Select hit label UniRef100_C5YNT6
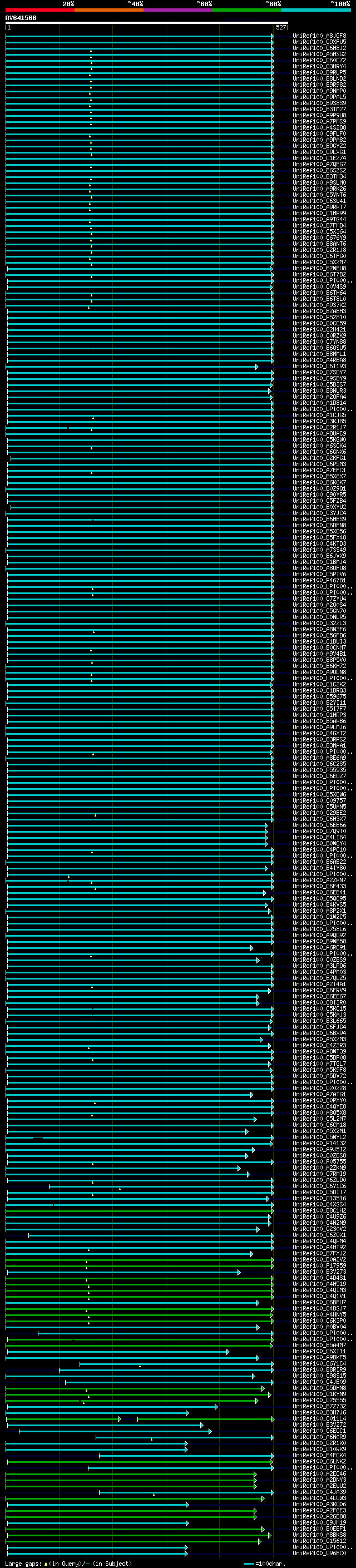The height and width of the screenshot is (1568, 356). (319, 195)
